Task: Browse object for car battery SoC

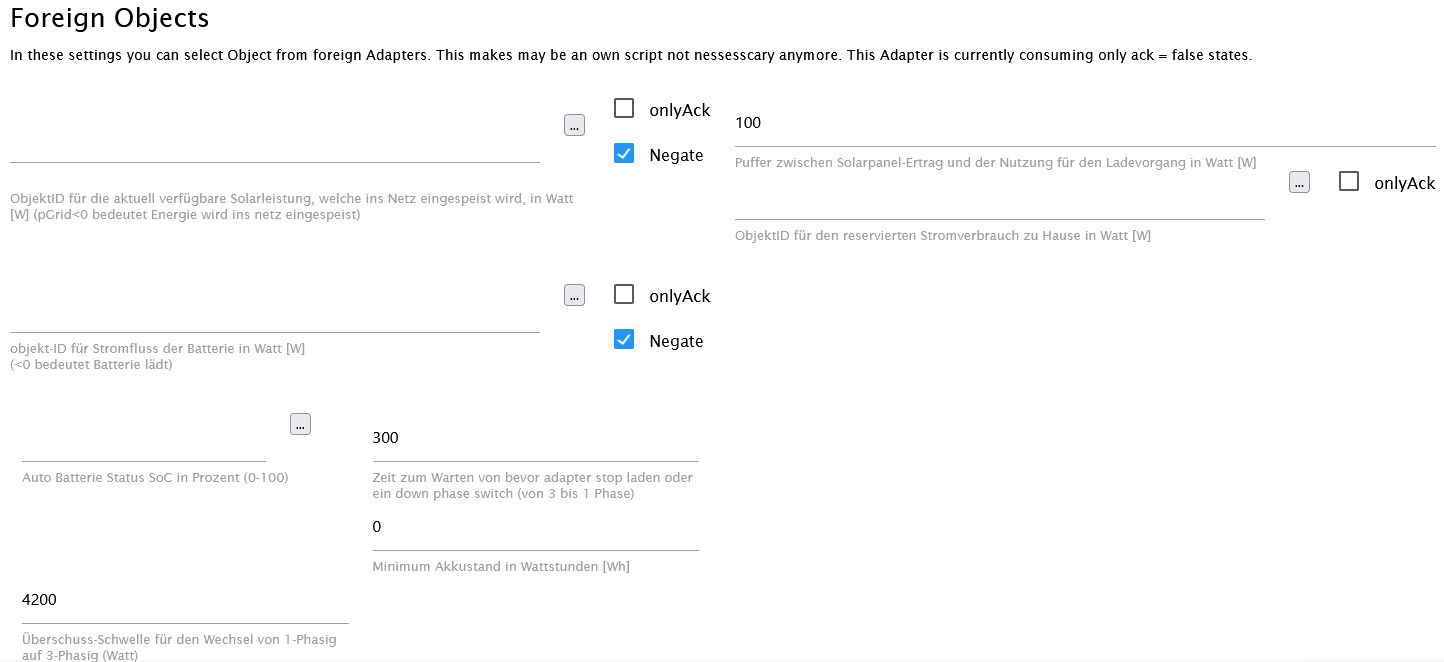Action: coord(300,424)
